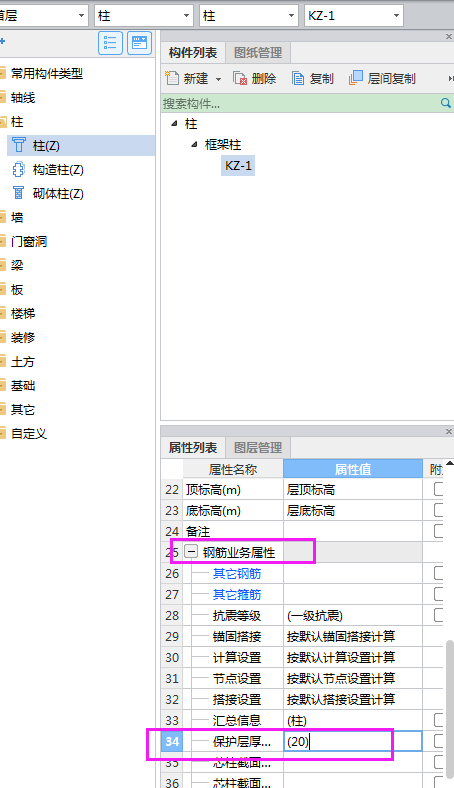Collapse the 钢筋业务属性 group
Image resolution: width=454 pixels, height=788 pixels.
[191, 552]
